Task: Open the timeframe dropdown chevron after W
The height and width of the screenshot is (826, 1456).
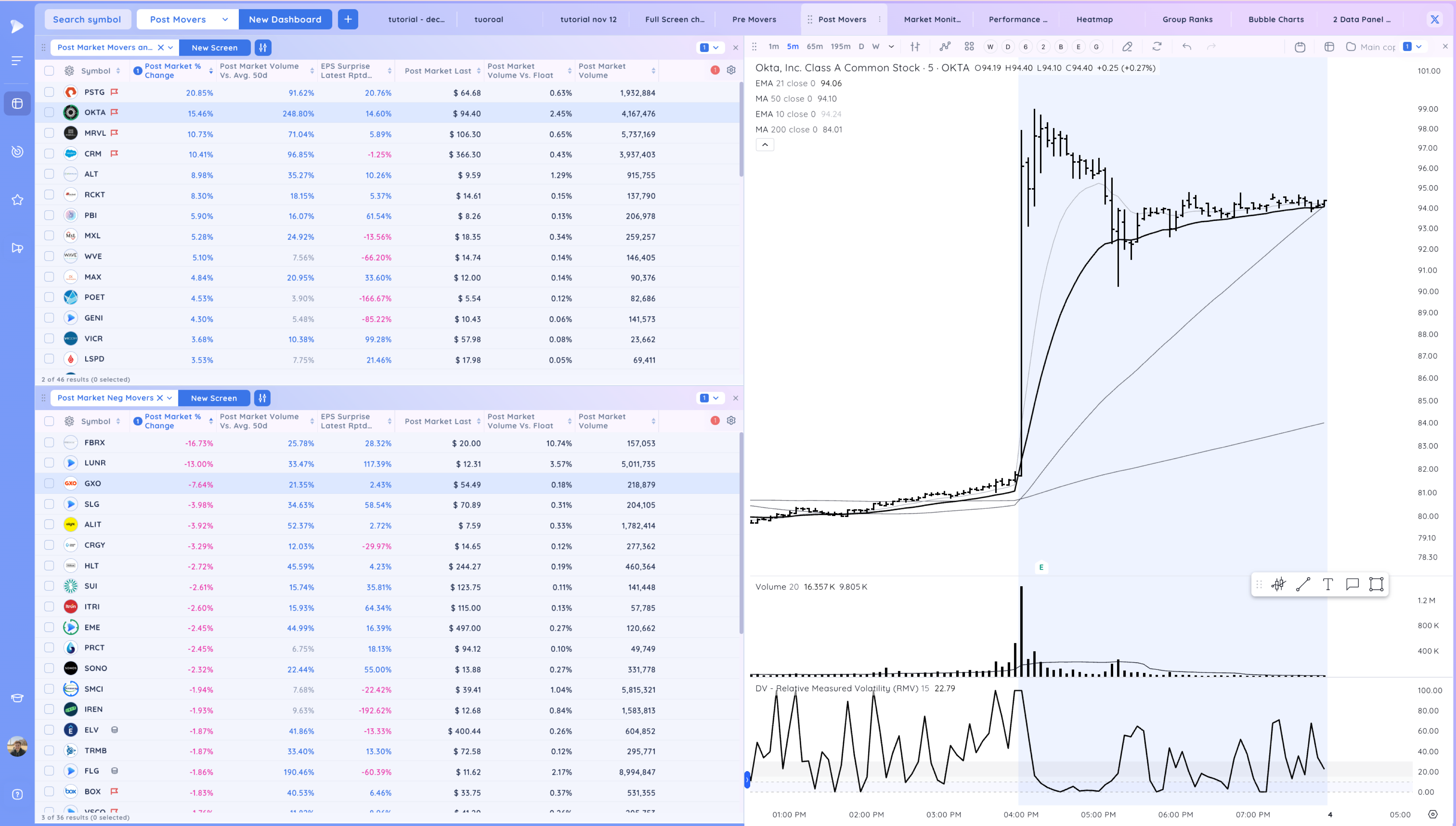Action: (891, 47)
